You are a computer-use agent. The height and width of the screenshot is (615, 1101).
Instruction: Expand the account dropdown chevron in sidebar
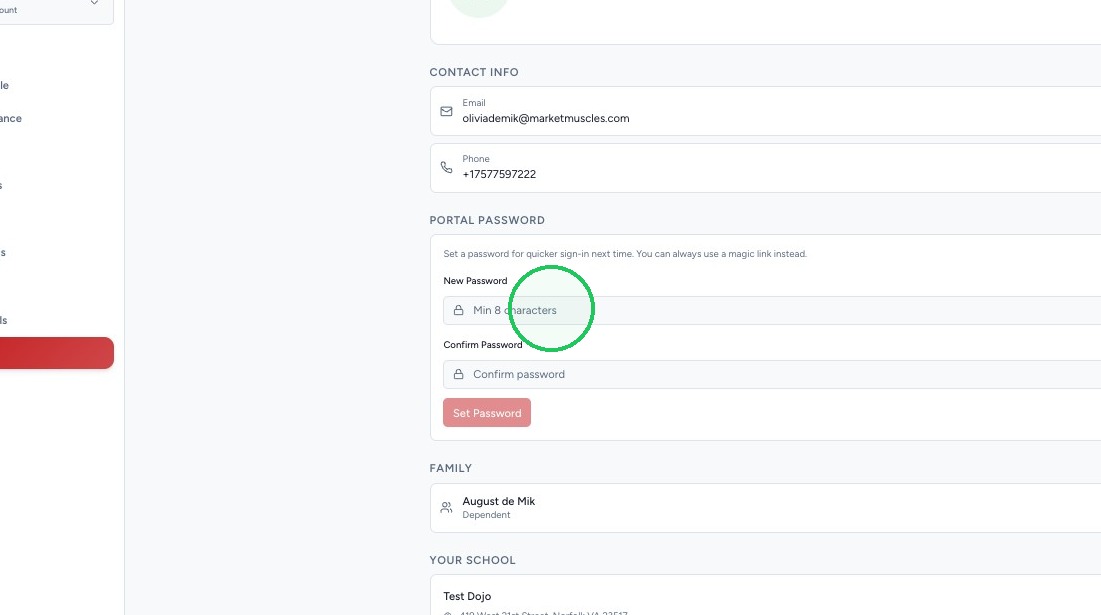click(x=94, y=3)
